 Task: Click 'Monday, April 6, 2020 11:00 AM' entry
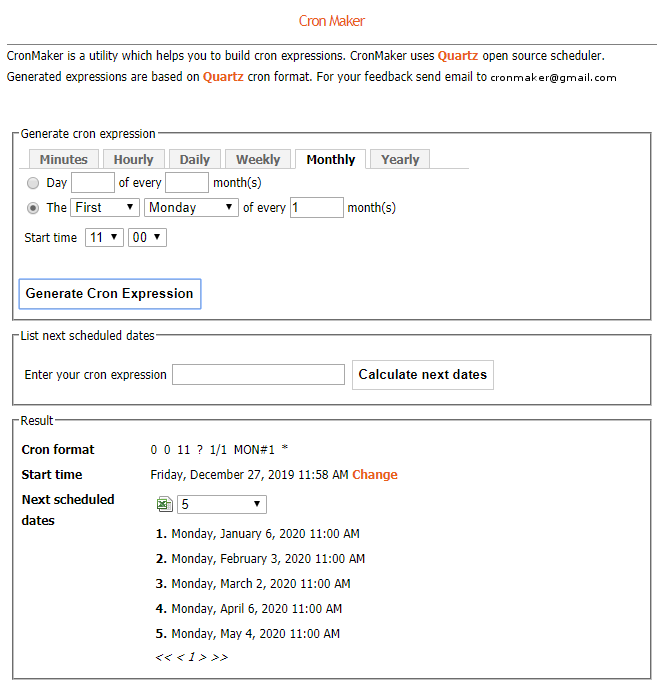click(x=257, y=609)
